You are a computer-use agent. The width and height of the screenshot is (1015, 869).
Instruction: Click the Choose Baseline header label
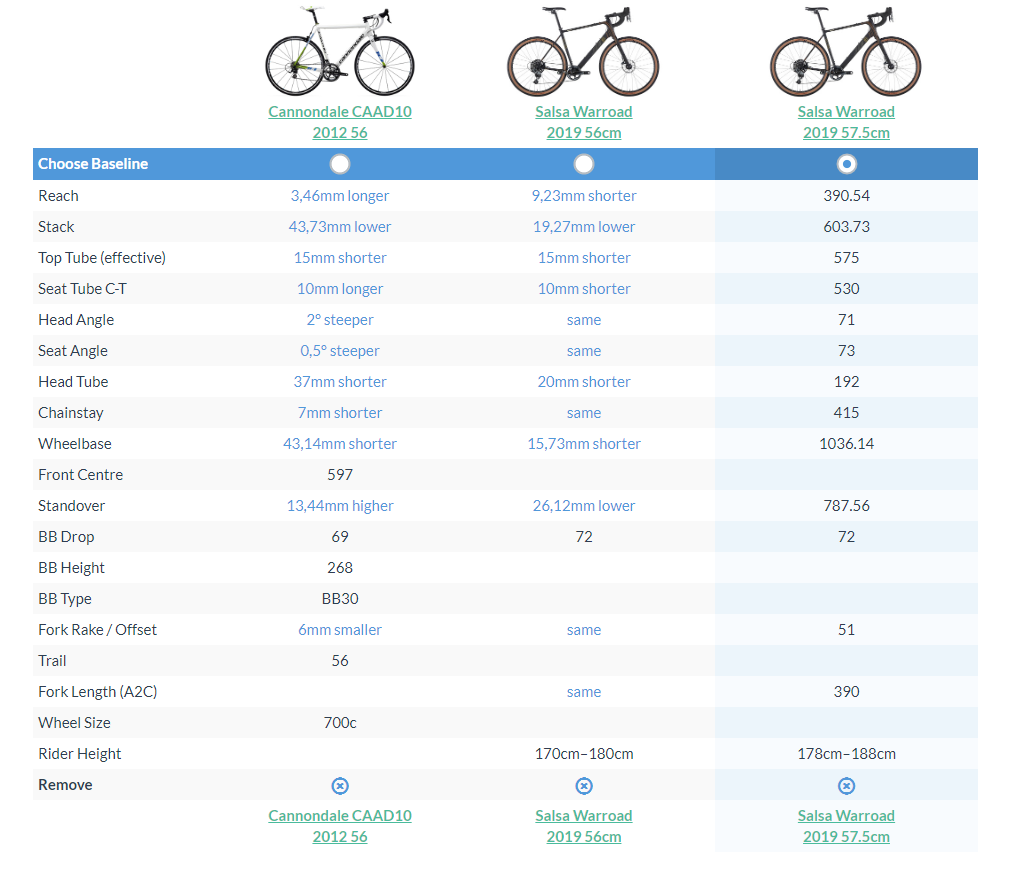click(x=93, y=164)
